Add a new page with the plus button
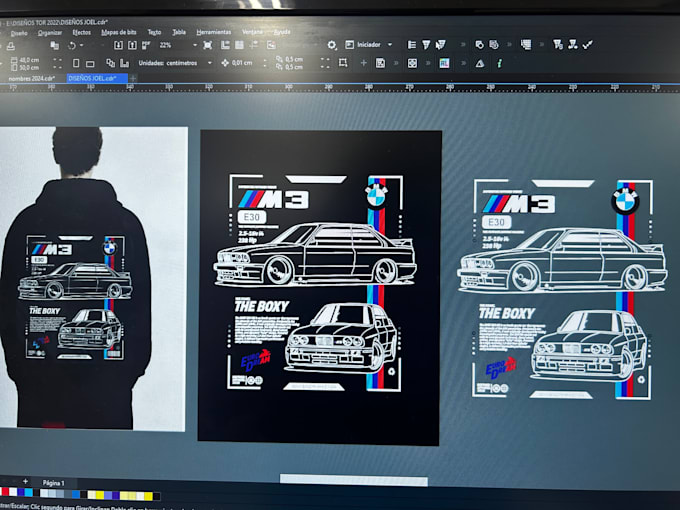The width and height of the screenshot is (680, 510). 26,481
